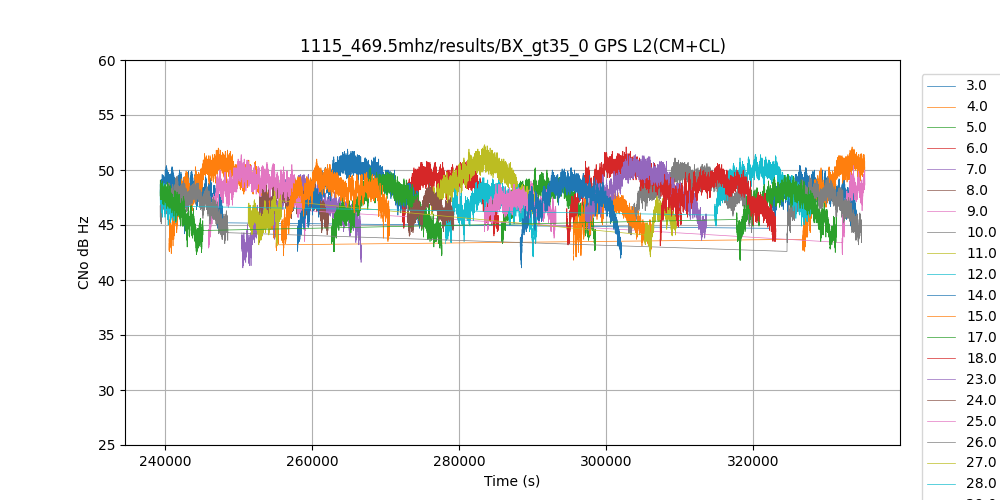The image size is (1000, 500).
Task: Toggle series 10.0 label in legend
Action: click(980, 233)
